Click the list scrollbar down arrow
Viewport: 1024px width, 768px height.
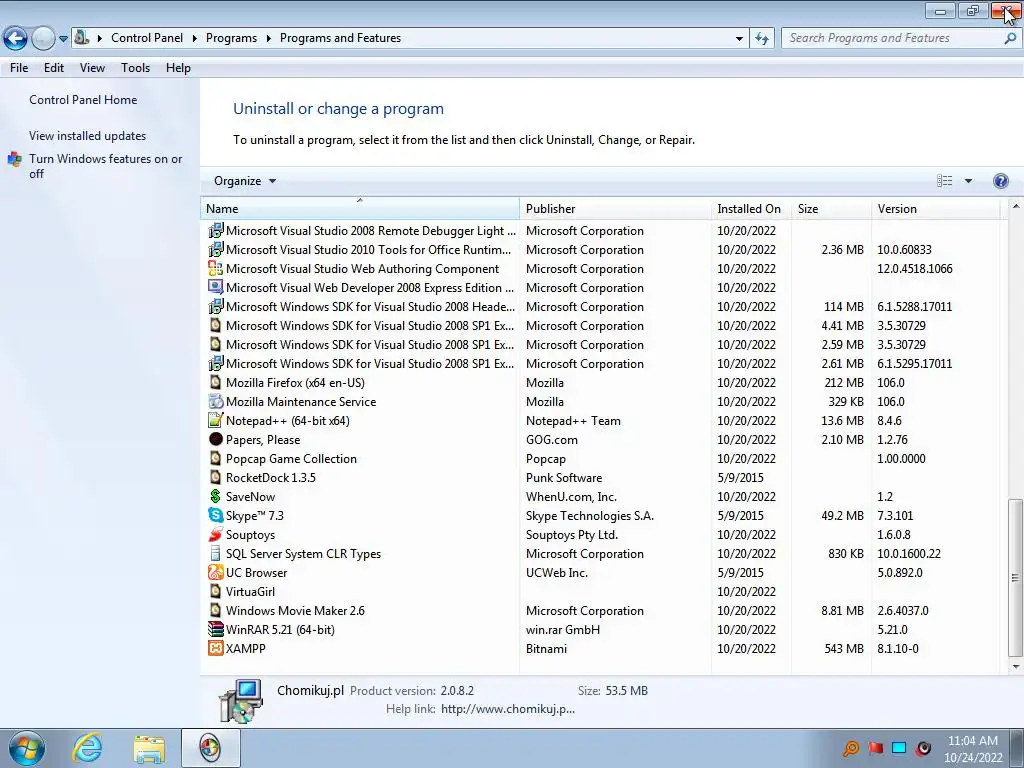coord(1016,667)
